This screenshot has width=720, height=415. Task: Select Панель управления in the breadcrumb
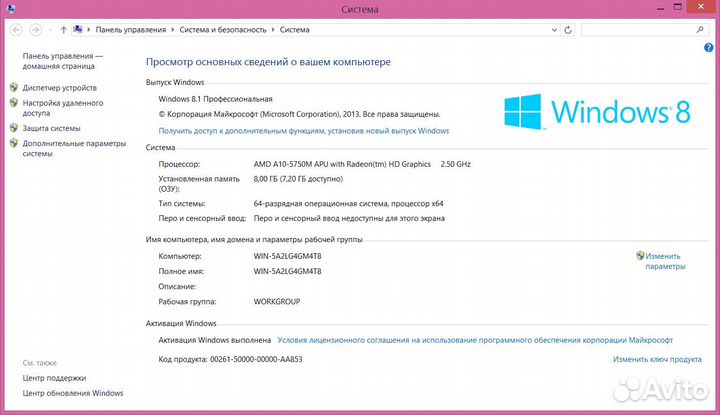(131, 30)
